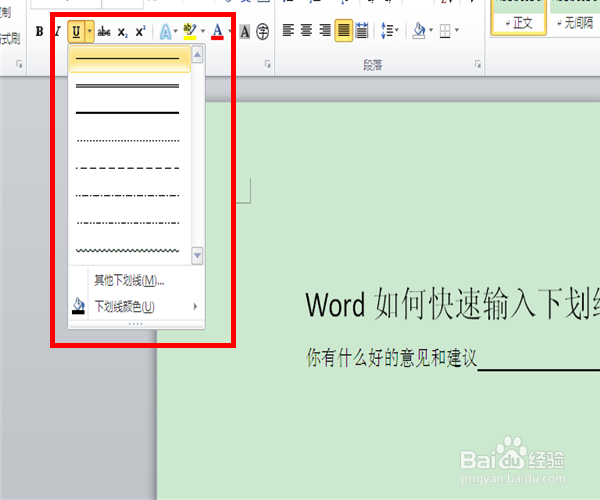Click document heading Word 如何快速输入下划线

pyautogui.click(x=453, y=304)
